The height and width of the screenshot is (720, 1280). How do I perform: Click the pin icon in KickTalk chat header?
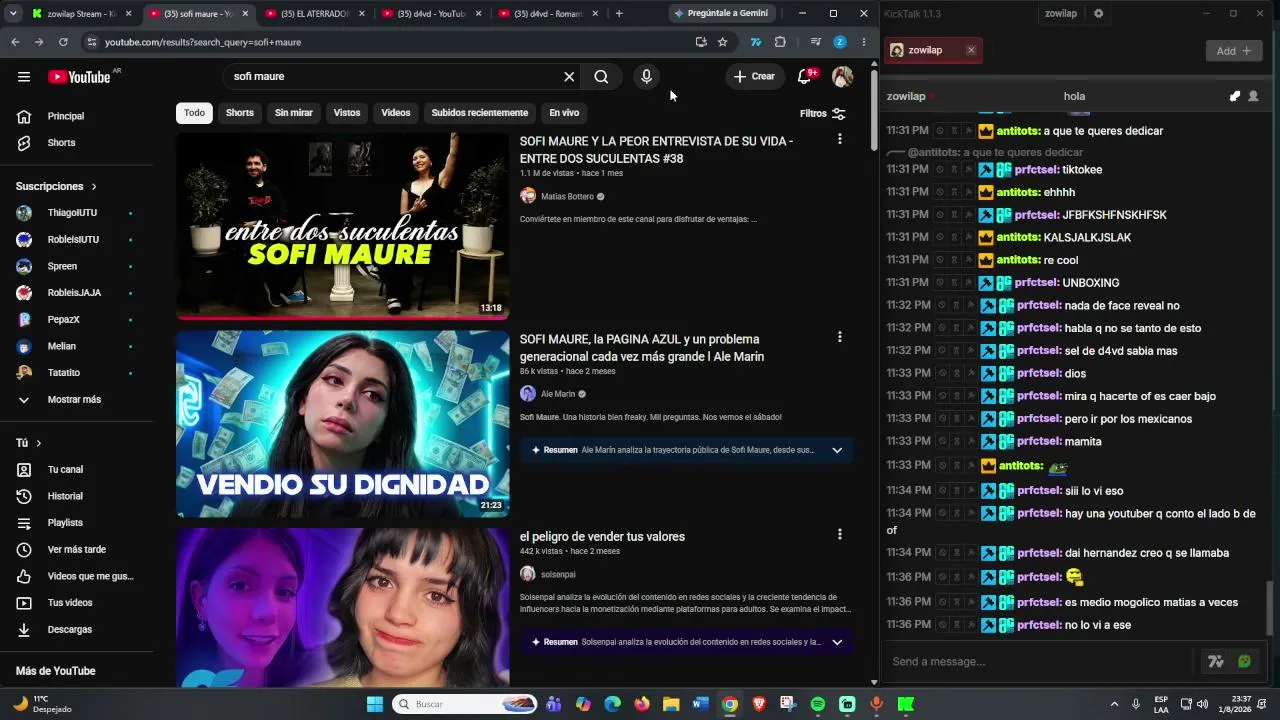pos(1235,96)
